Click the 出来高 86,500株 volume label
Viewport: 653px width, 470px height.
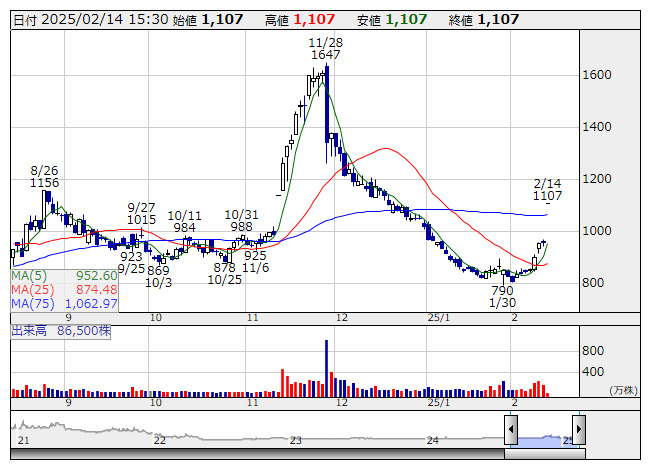(61, 331)
